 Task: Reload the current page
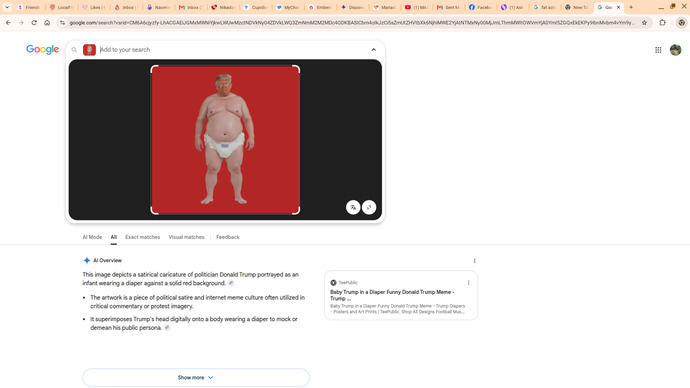(34, 22)
